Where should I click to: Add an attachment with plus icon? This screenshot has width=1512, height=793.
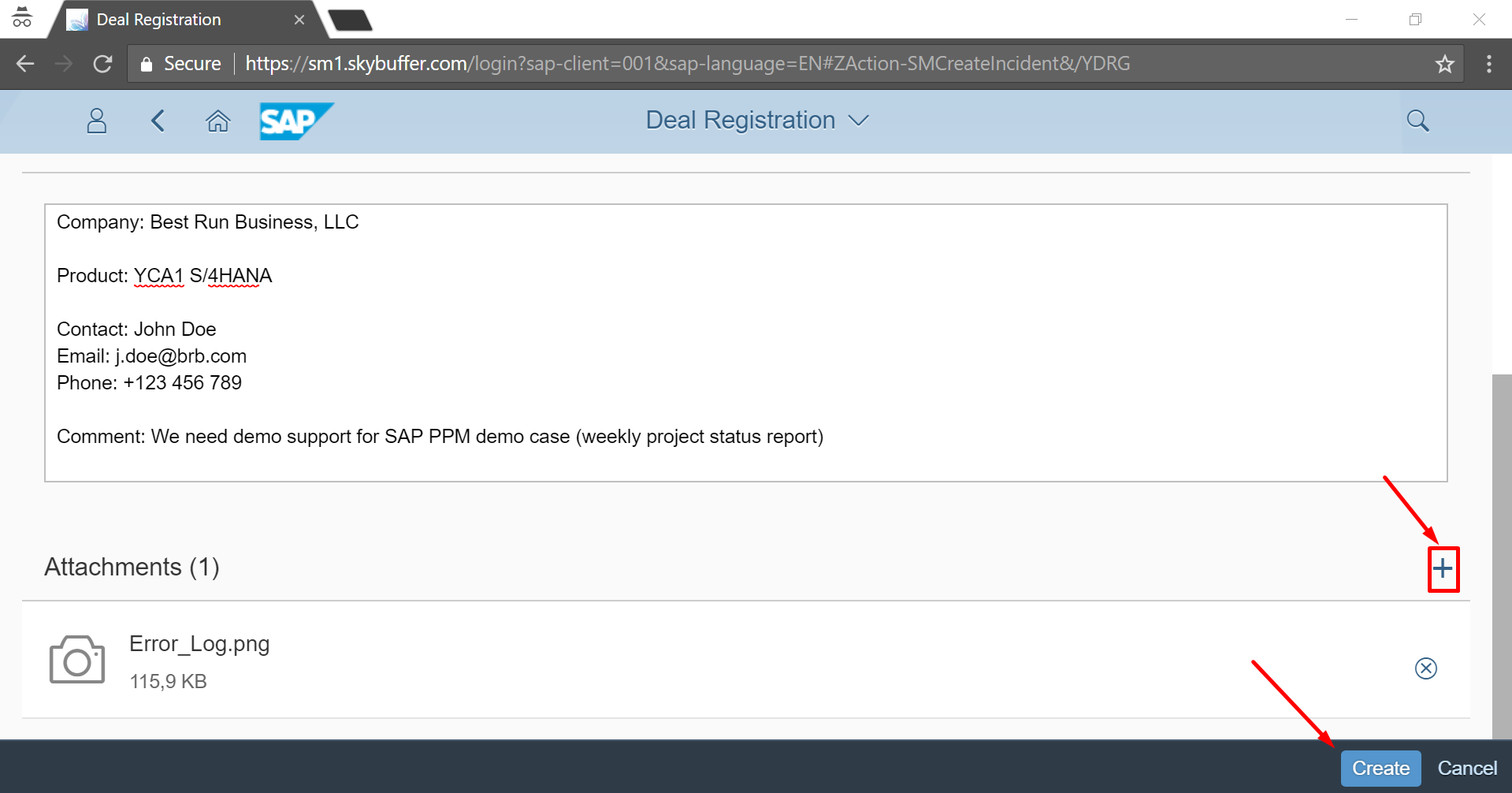pyautogui.click(x=1443, y=568)
